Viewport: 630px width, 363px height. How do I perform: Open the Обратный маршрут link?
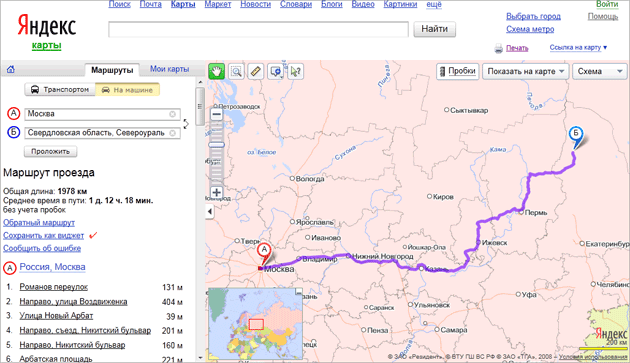coord(39,222)
